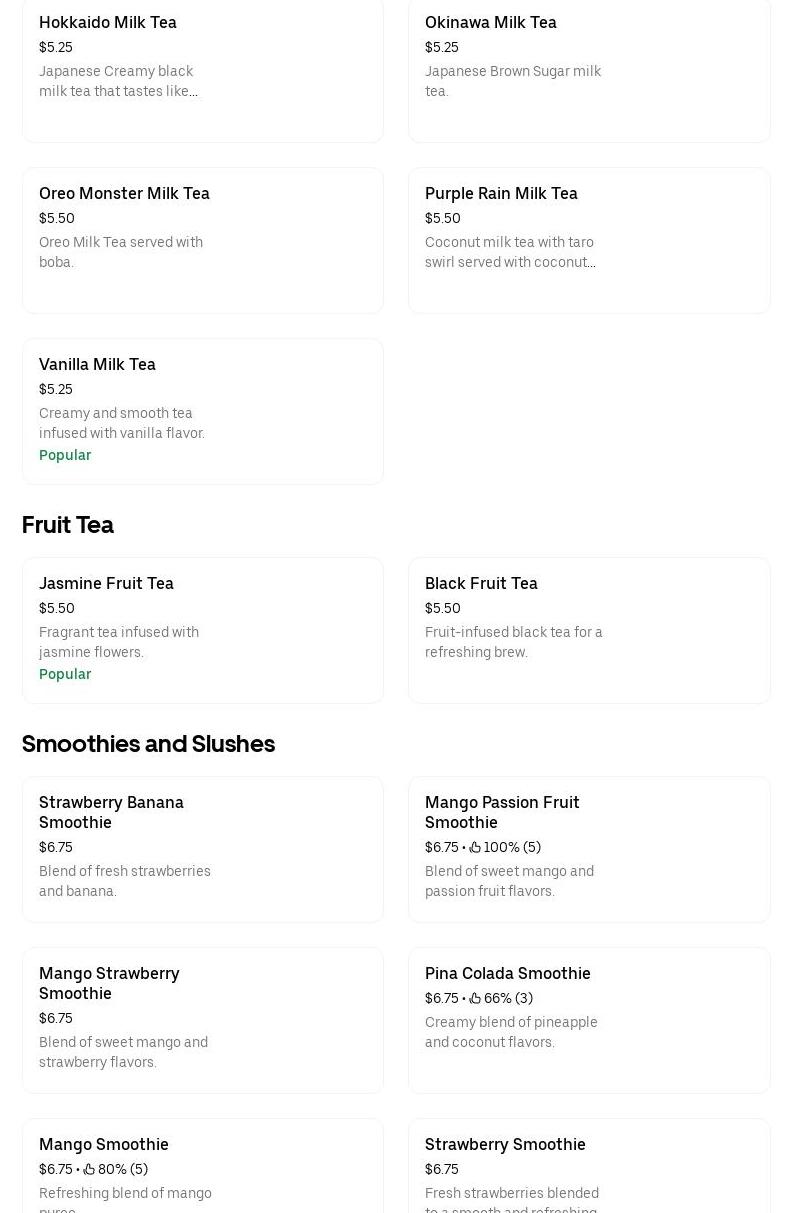Click the Smoothies and Slushes section header
This screenshot has height=1213, width=804.
148,744
